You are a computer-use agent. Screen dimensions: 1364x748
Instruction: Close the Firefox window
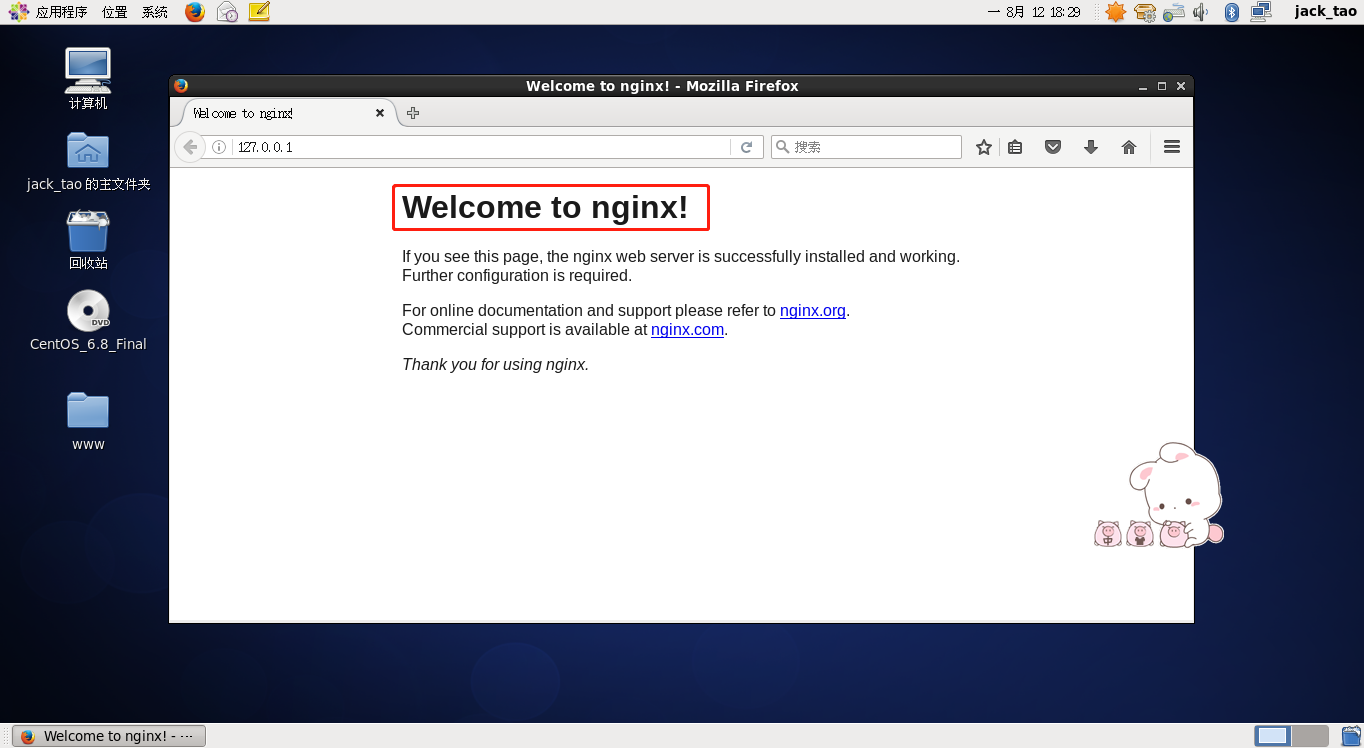(1181, 87)
